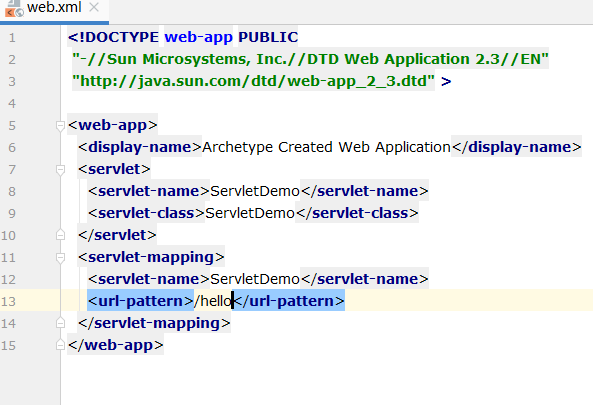Image resolution: width=593 pixels, height=405 pixels.
Task: Click line number 1 in the gutter
Action: pos(12,37)
